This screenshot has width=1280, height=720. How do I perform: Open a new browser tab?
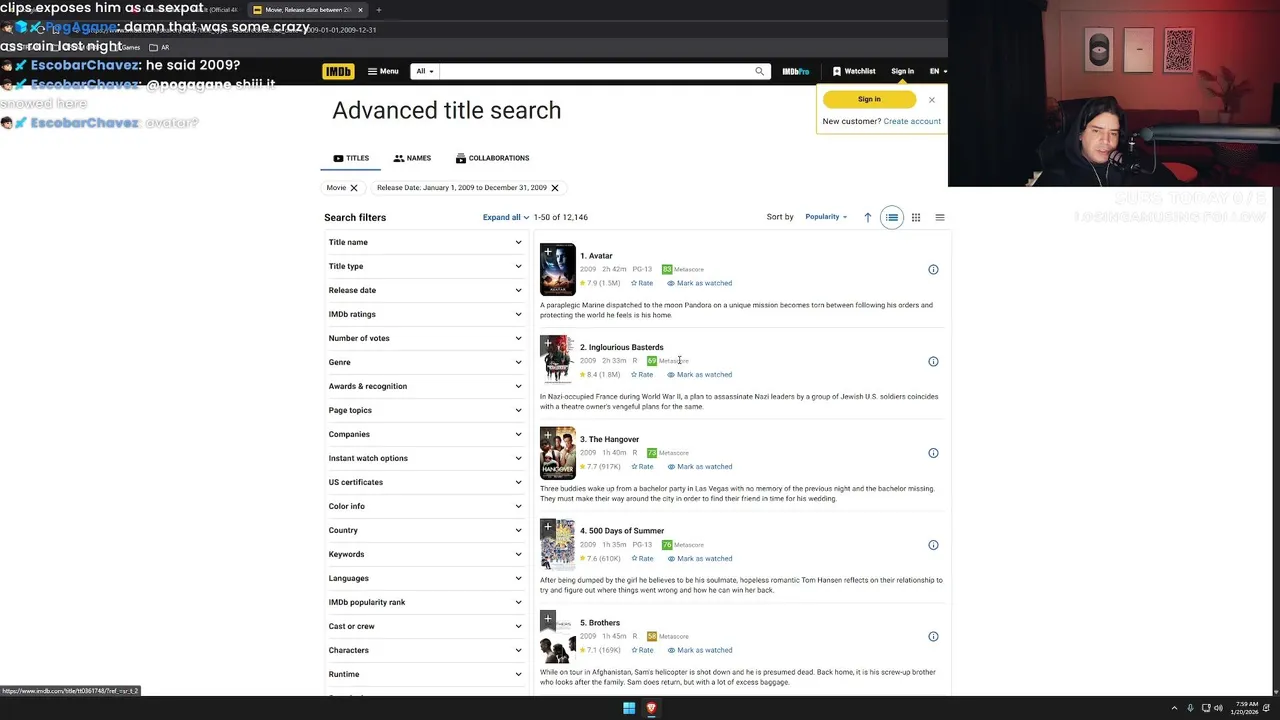[378, 10]
